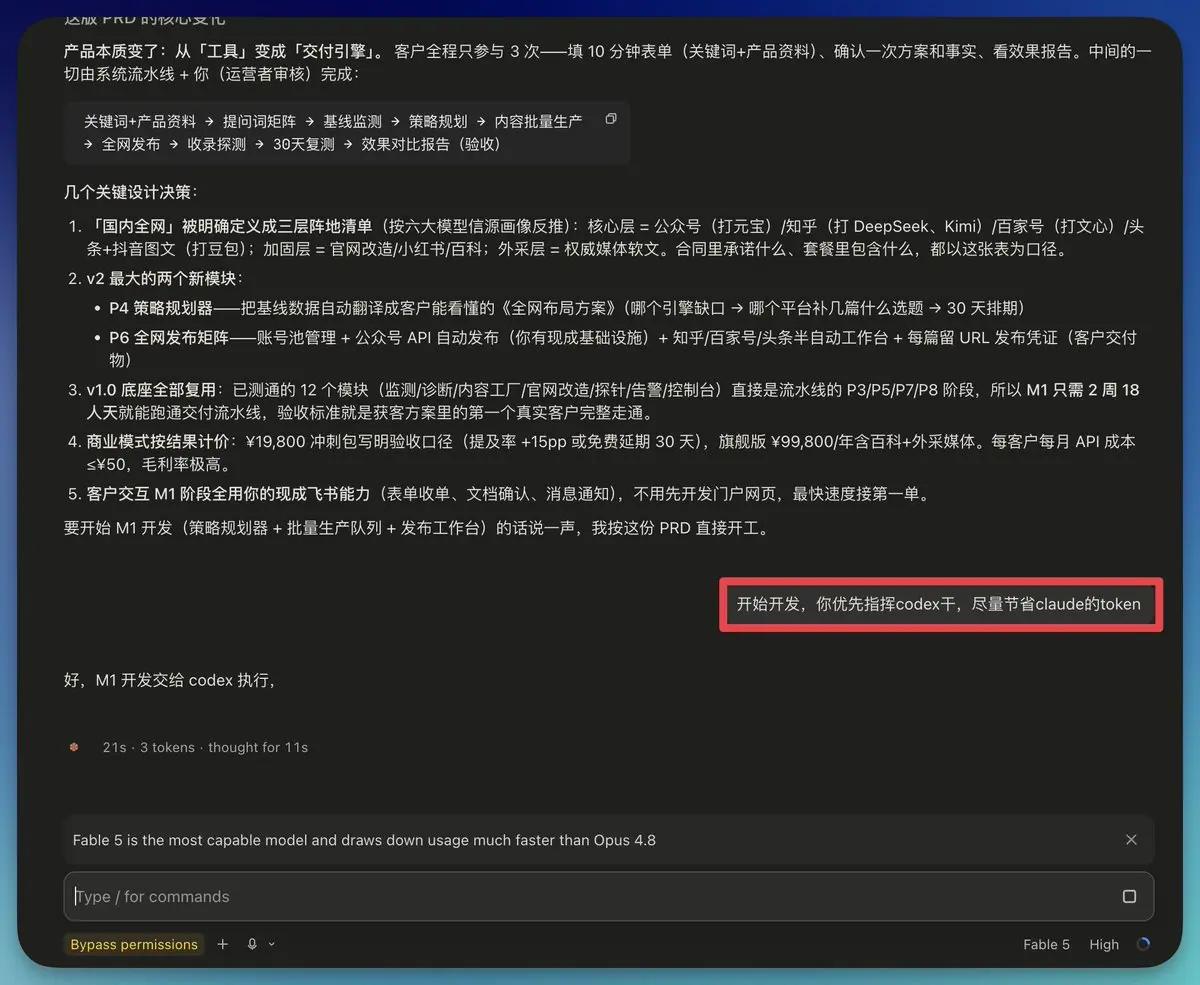Stop the running response with the square icon

(1129, 897)
